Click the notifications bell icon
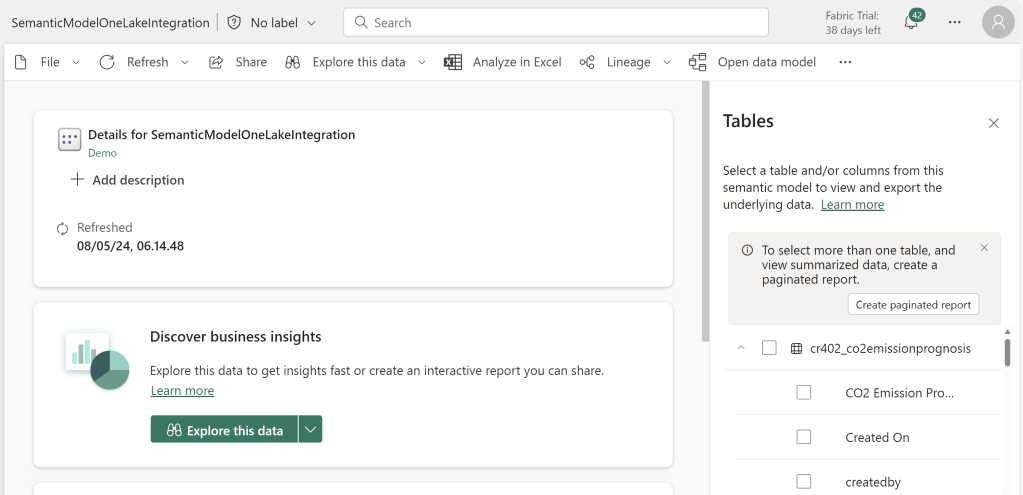Screen dimensions: 1023x495 [911, 23]
